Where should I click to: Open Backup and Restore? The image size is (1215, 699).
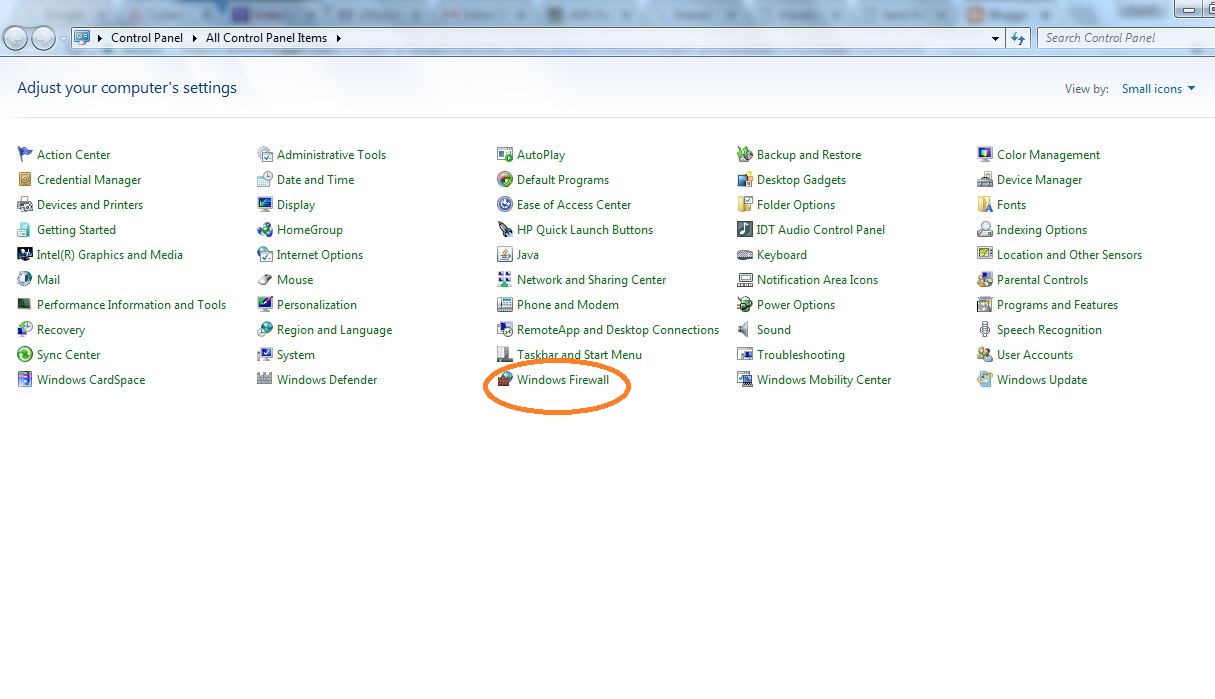coord(808,154)
